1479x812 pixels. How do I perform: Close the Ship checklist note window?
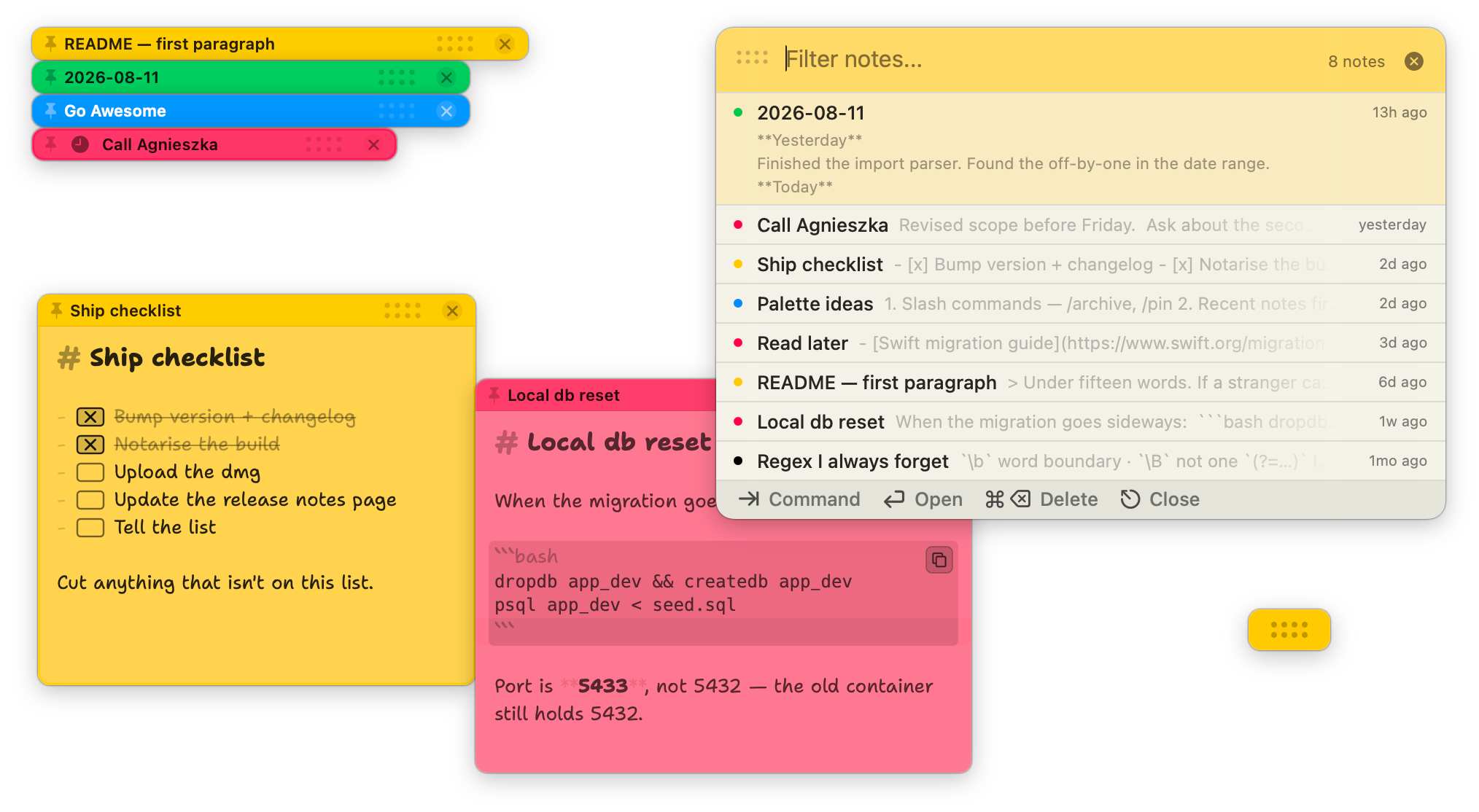coord(452,311)
